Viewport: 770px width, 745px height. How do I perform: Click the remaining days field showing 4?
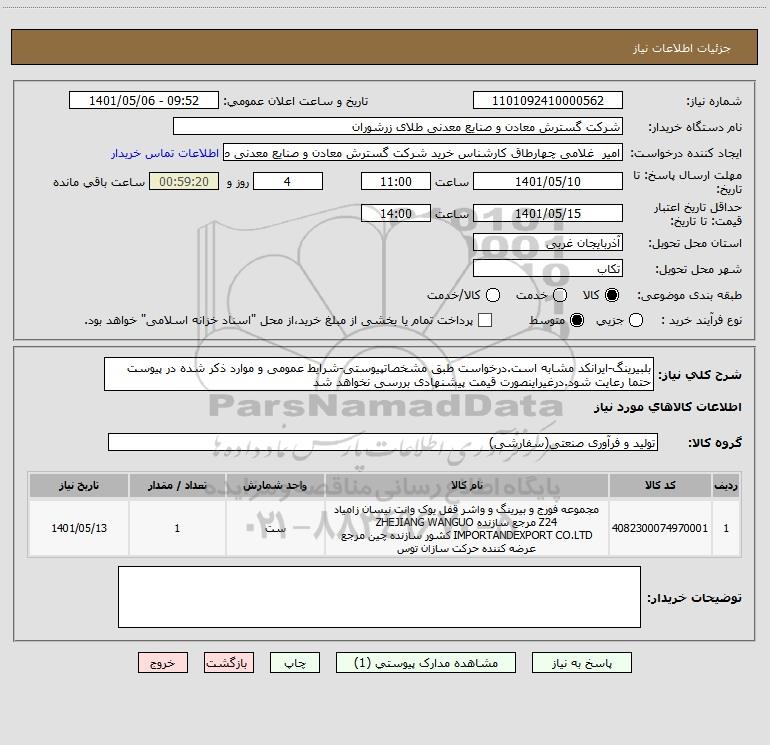point(288,182)
